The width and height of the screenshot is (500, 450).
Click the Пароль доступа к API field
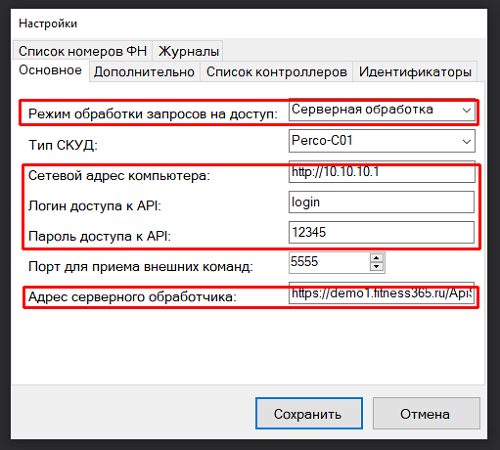(x=382, y=232)
